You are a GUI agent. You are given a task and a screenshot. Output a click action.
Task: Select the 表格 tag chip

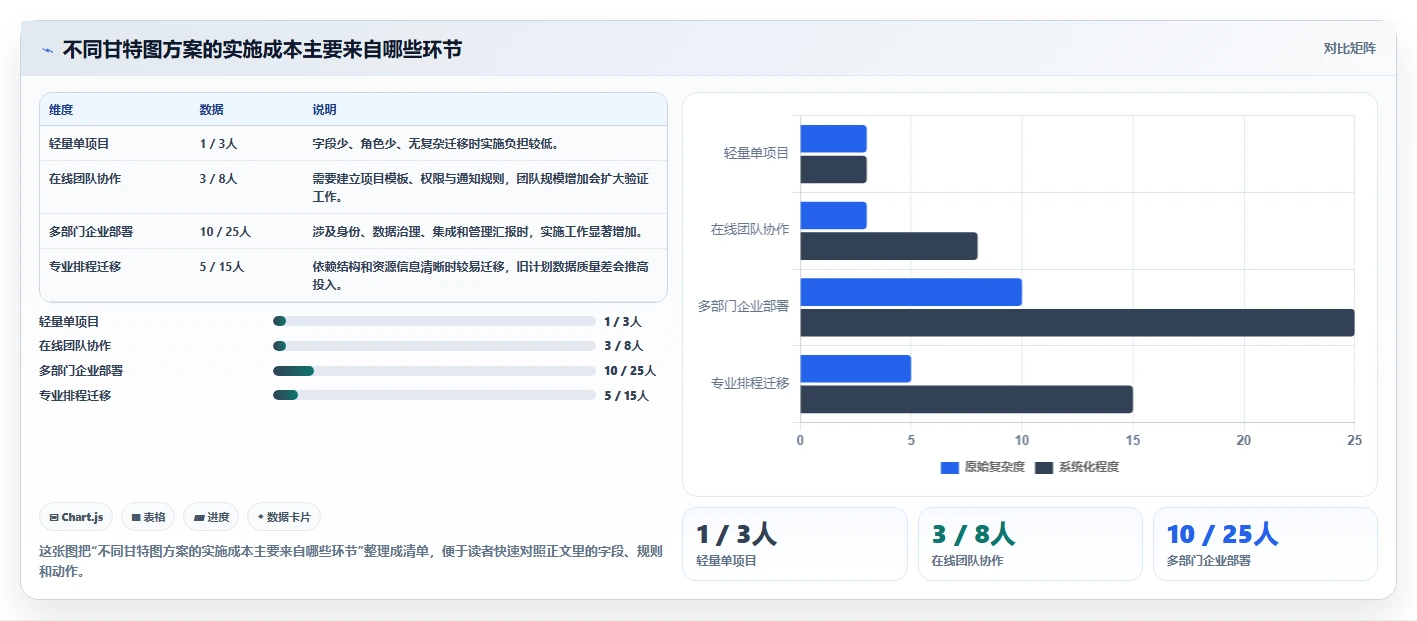pos(148,517)
